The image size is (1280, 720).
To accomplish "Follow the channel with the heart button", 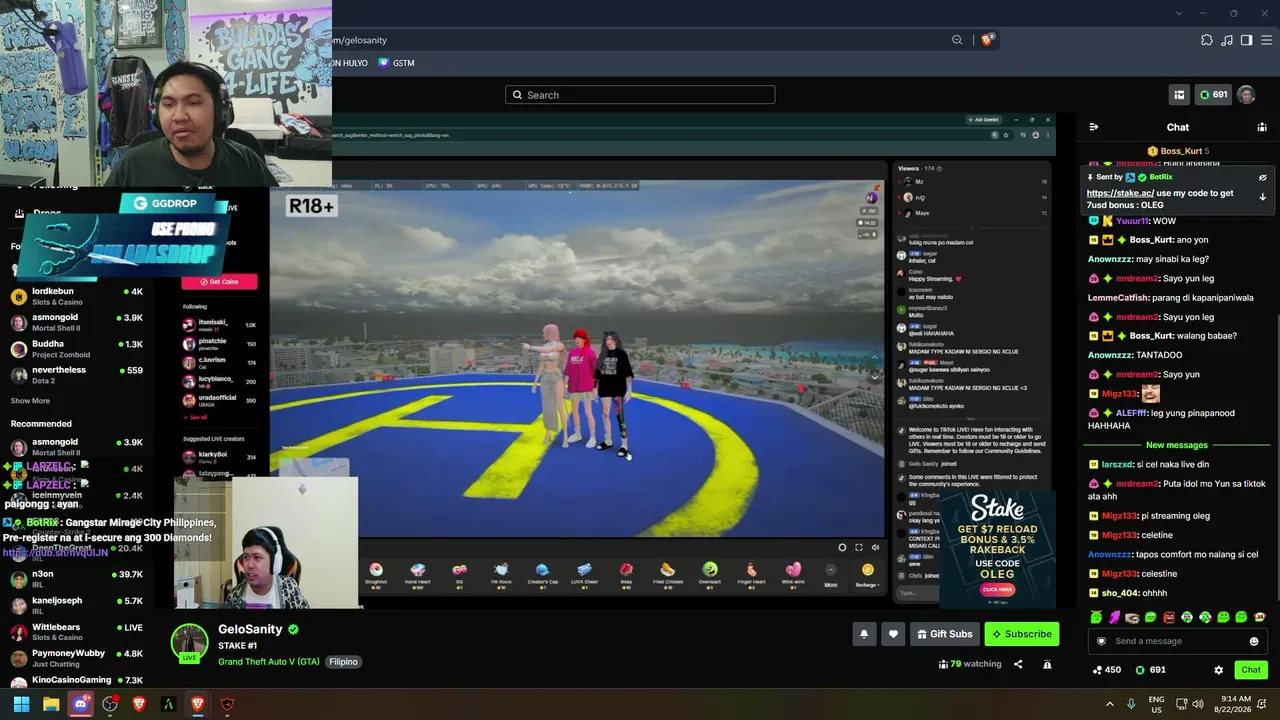I will pos(893,634).
